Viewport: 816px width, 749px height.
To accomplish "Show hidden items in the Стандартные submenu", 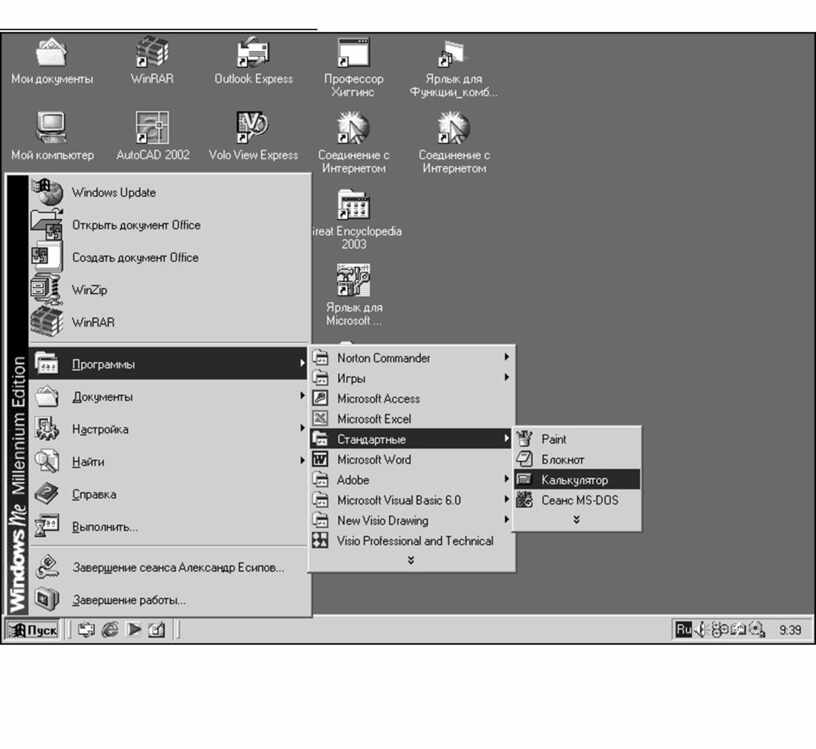I will tap(577, 519).
